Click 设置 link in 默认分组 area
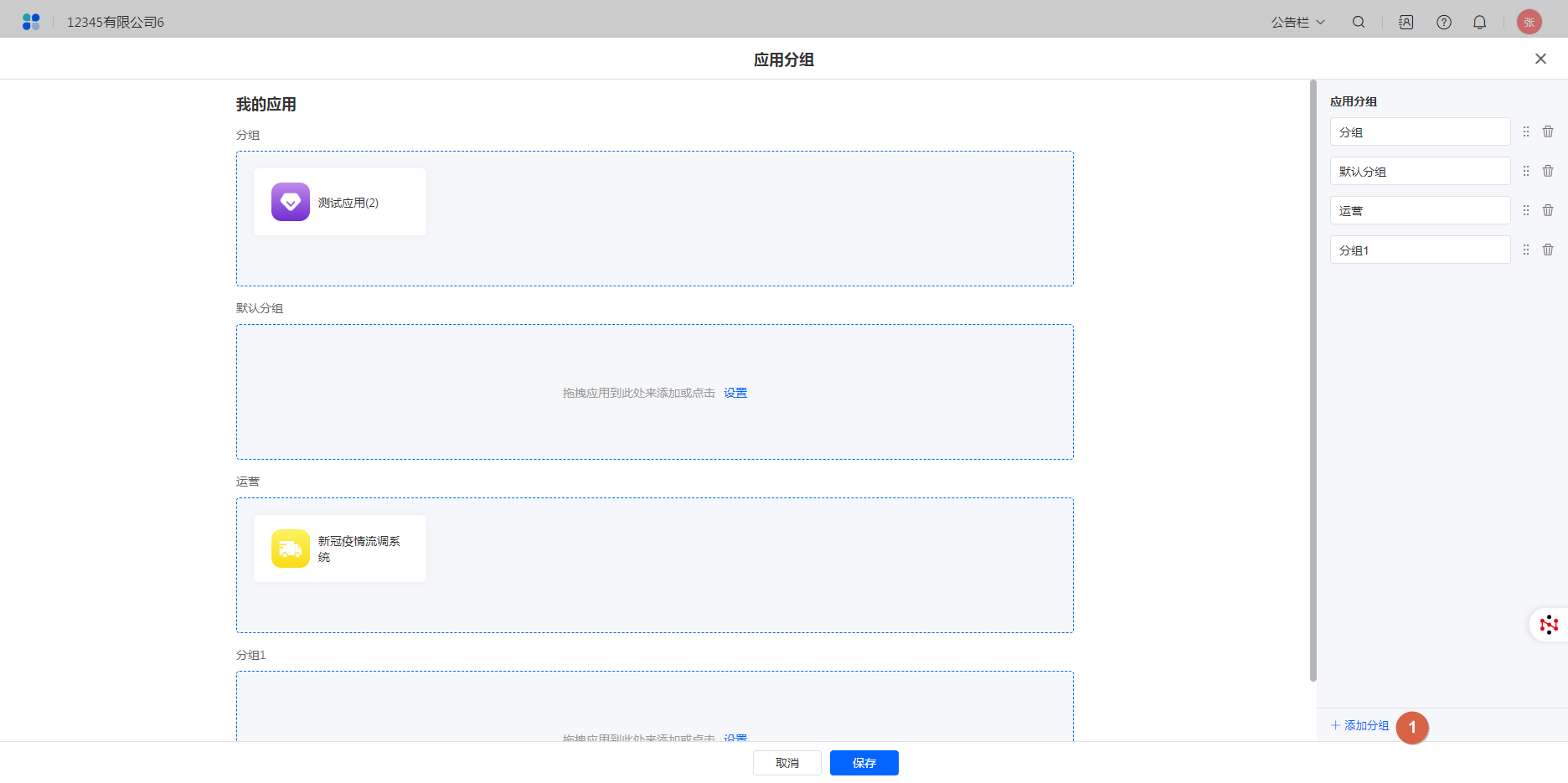 [735, 393]
